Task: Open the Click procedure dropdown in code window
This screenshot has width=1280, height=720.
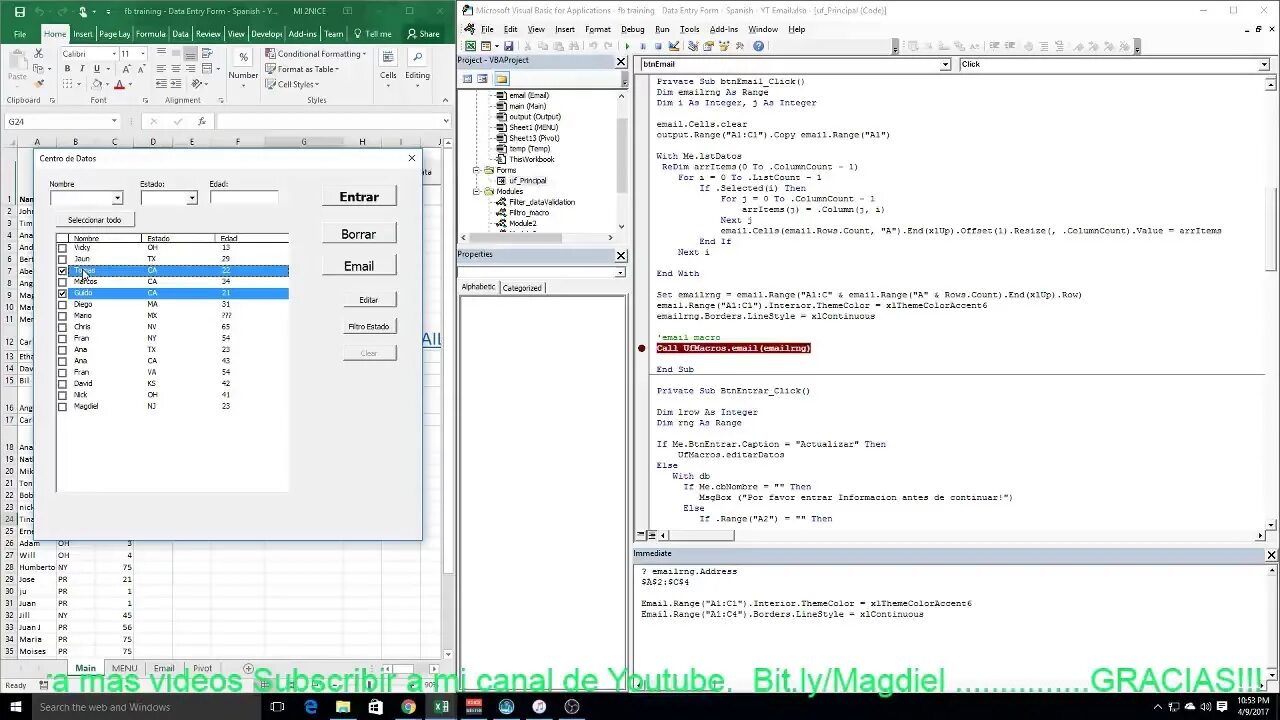Action: [x=1264, y=64]
